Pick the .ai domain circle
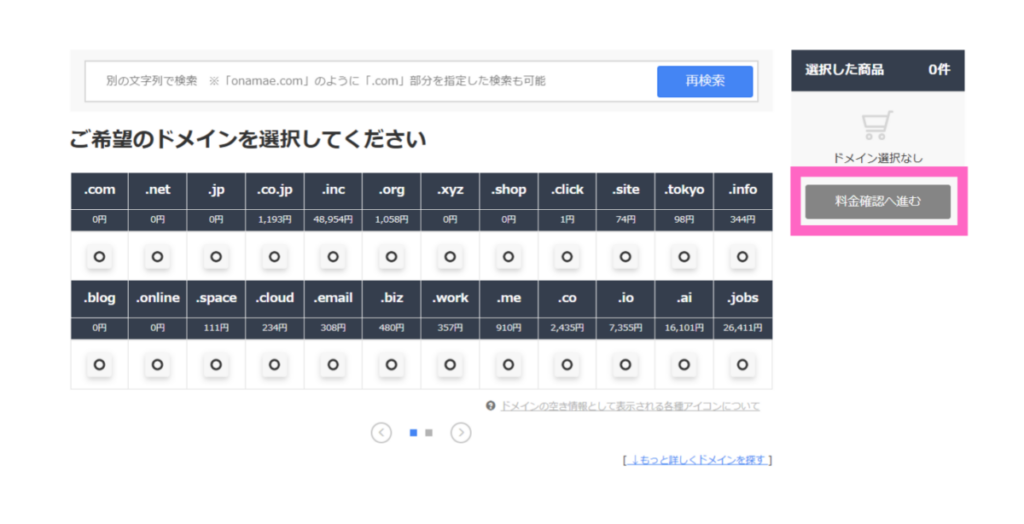 click(684, 365)
